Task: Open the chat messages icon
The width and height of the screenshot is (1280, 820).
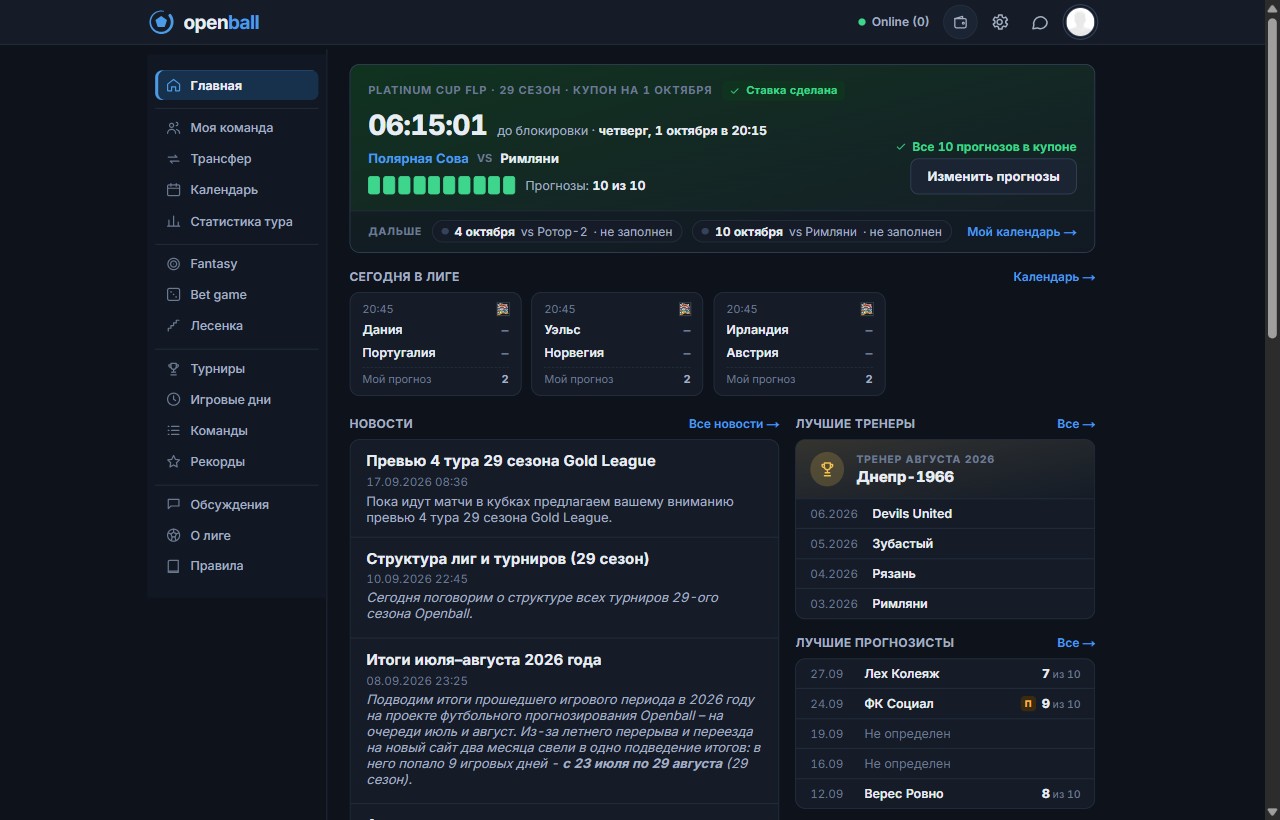Action: 1040,22
